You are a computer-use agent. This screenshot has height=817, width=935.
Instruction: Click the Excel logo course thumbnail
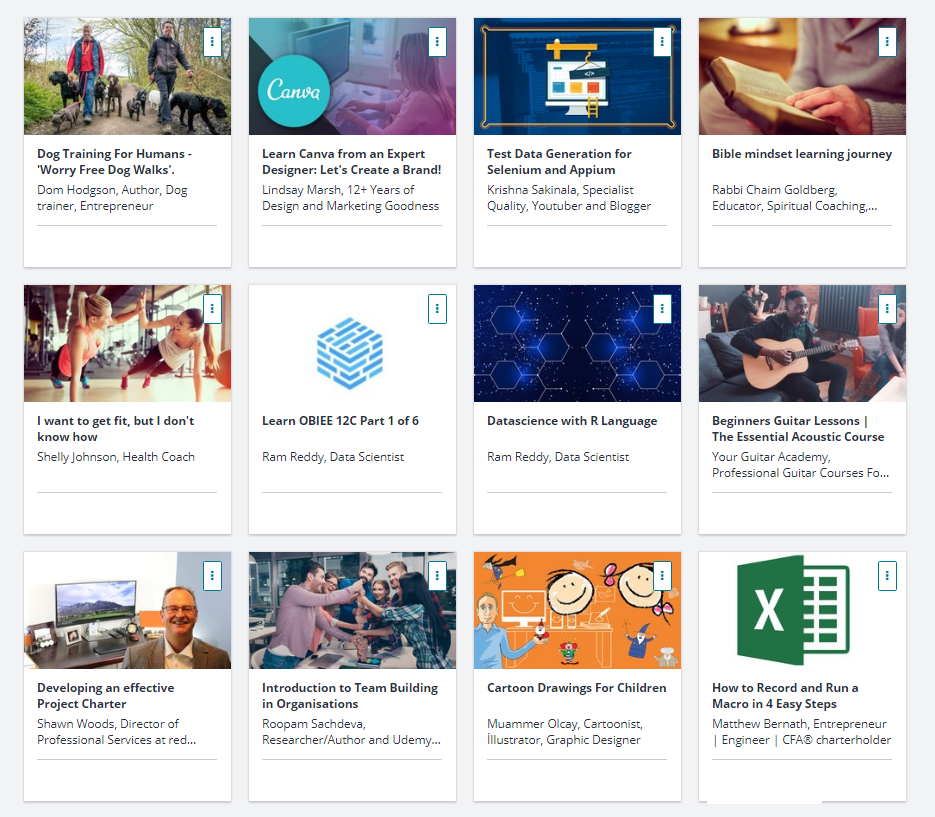tap(802, 611)
